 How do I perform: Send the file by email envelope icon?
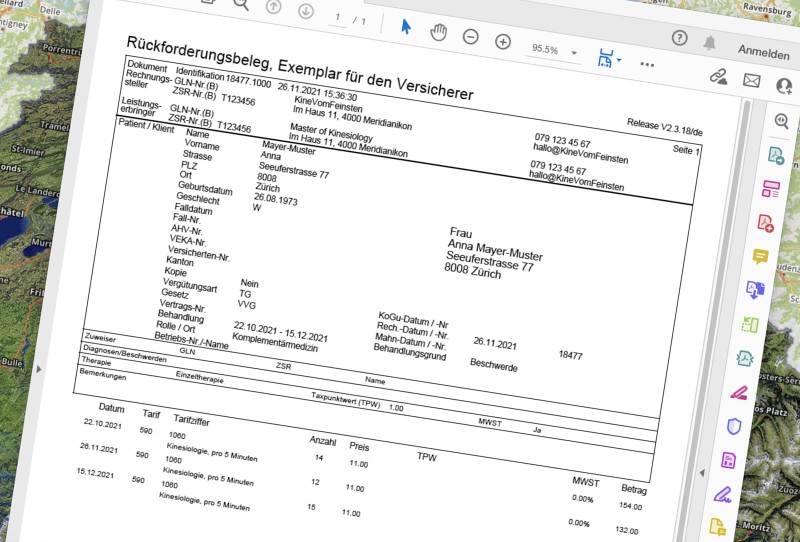pyautogui.click(x=751, y=81)
